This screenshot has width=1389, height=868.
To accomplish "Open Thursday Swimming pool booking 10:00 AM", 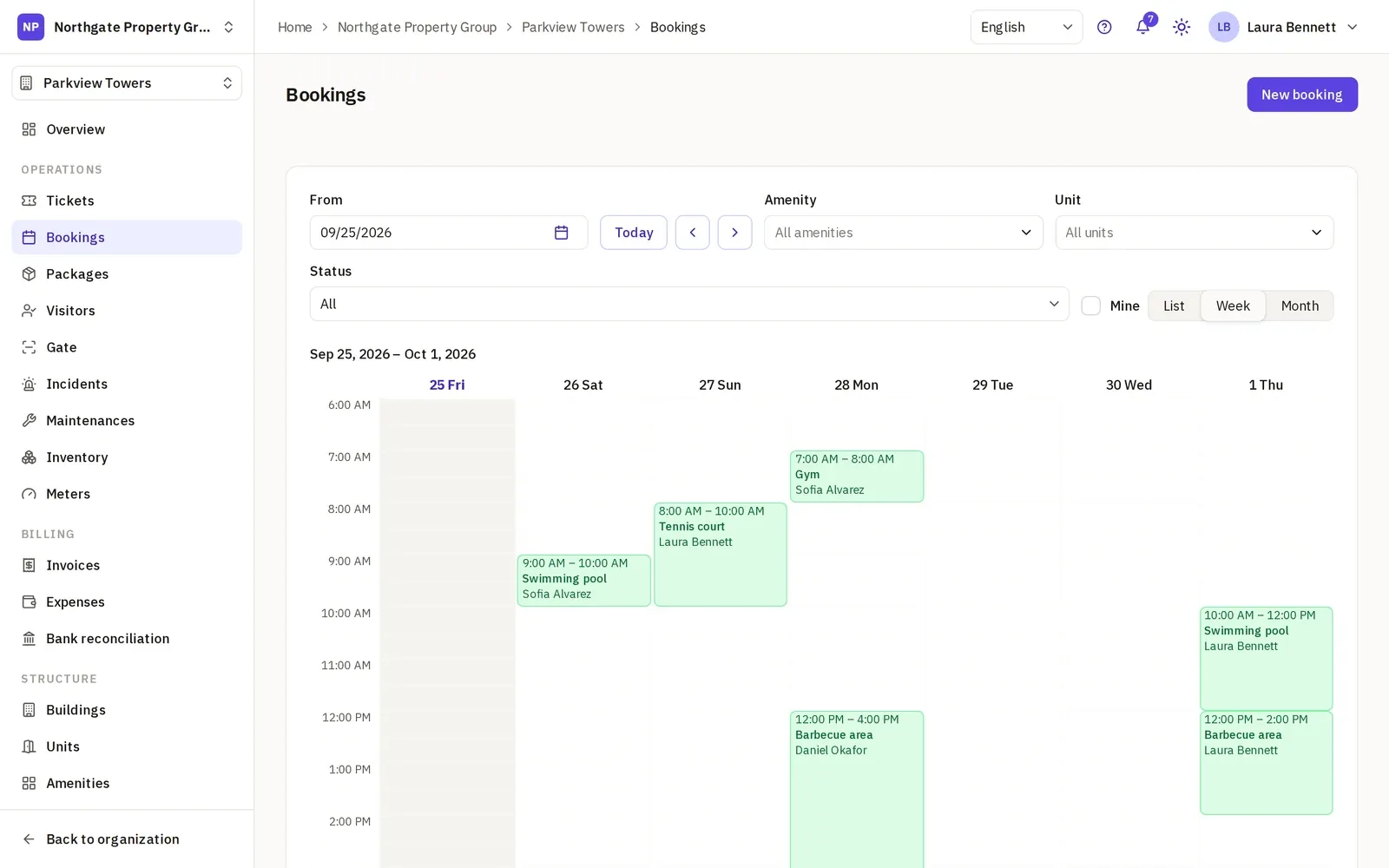I will point(1267,659).
